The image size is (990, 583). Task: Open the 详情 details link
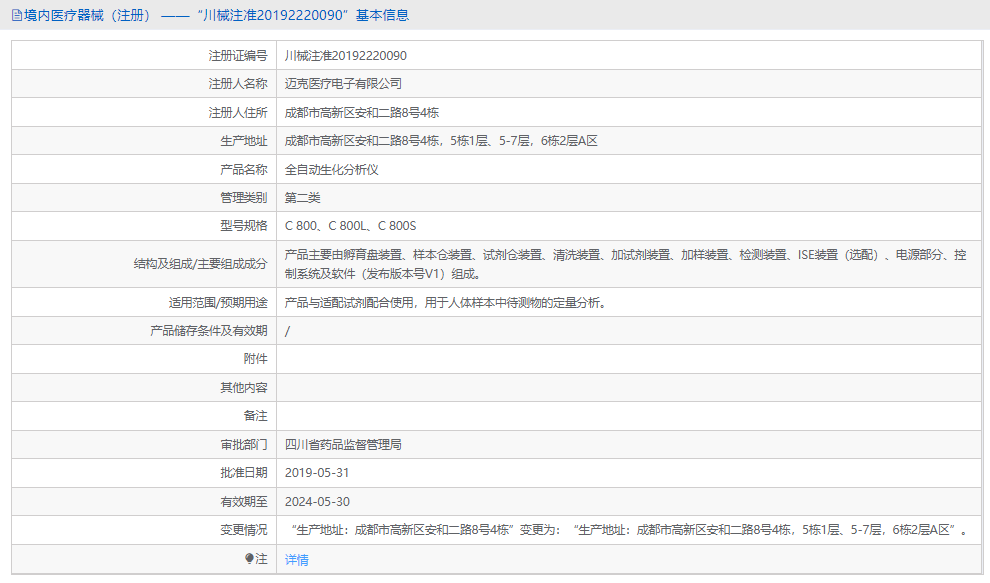[x=296, y=559]
